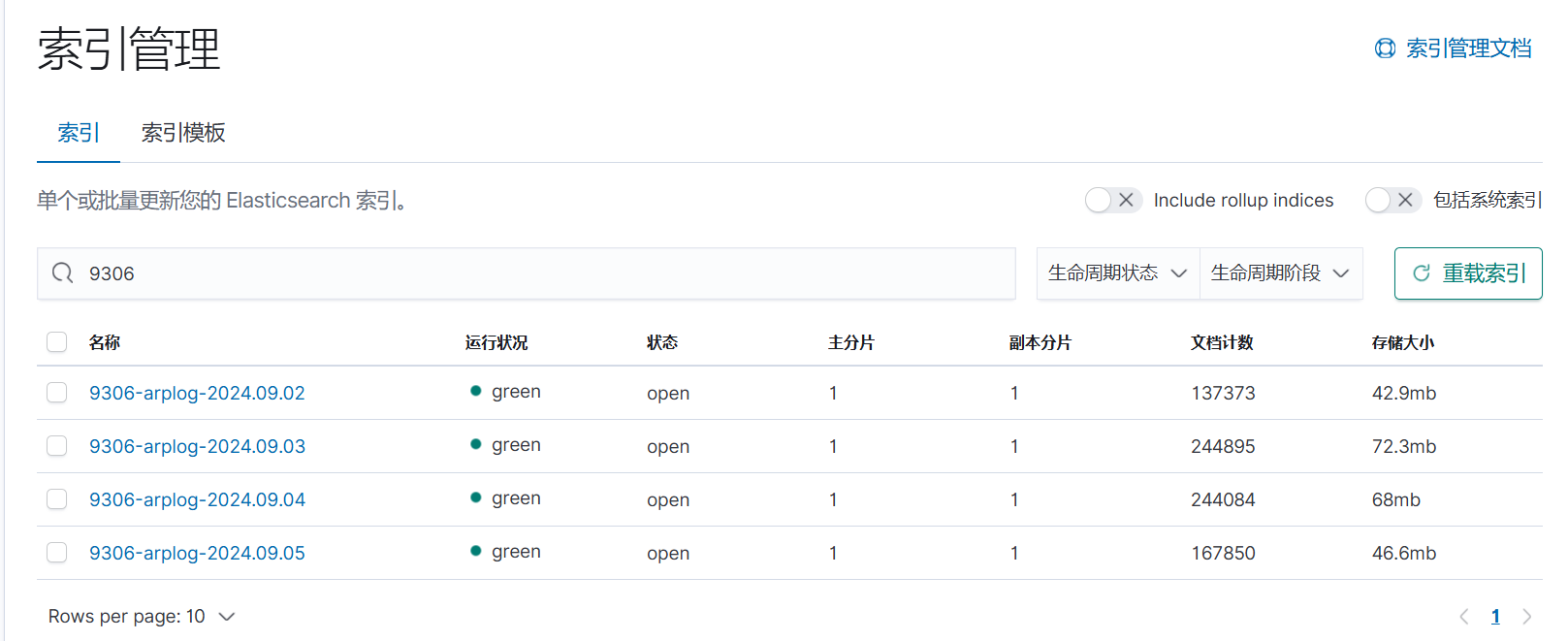Switch to the 索引 tab

79,133
